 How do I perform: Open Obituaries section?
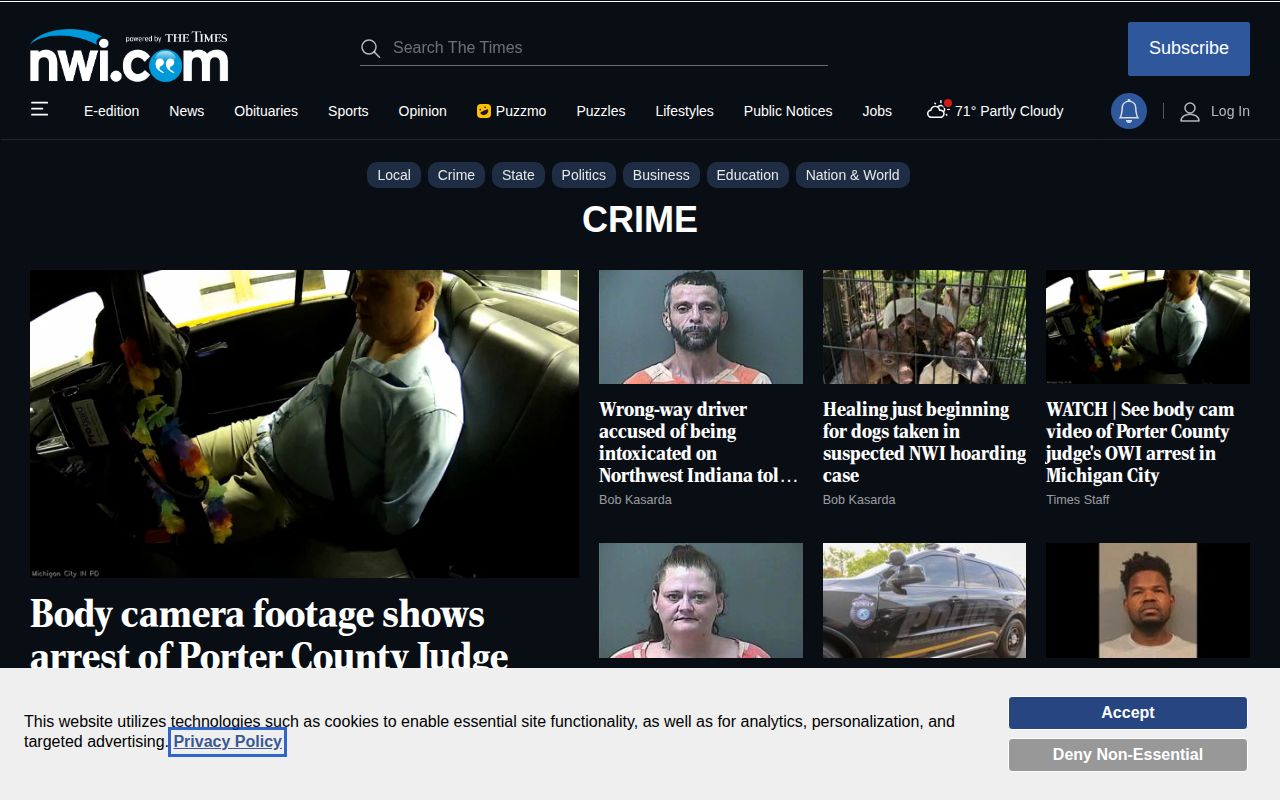pos(266,111)
